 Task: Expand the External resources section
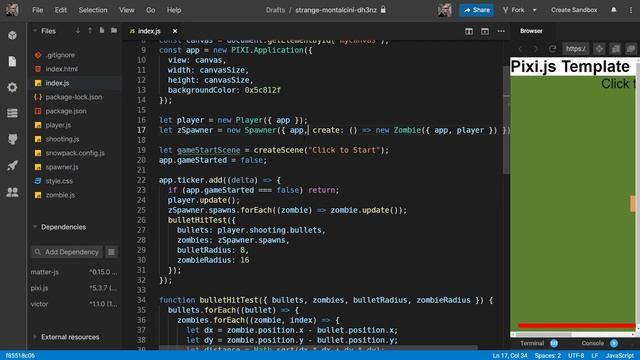click(35, 337)
